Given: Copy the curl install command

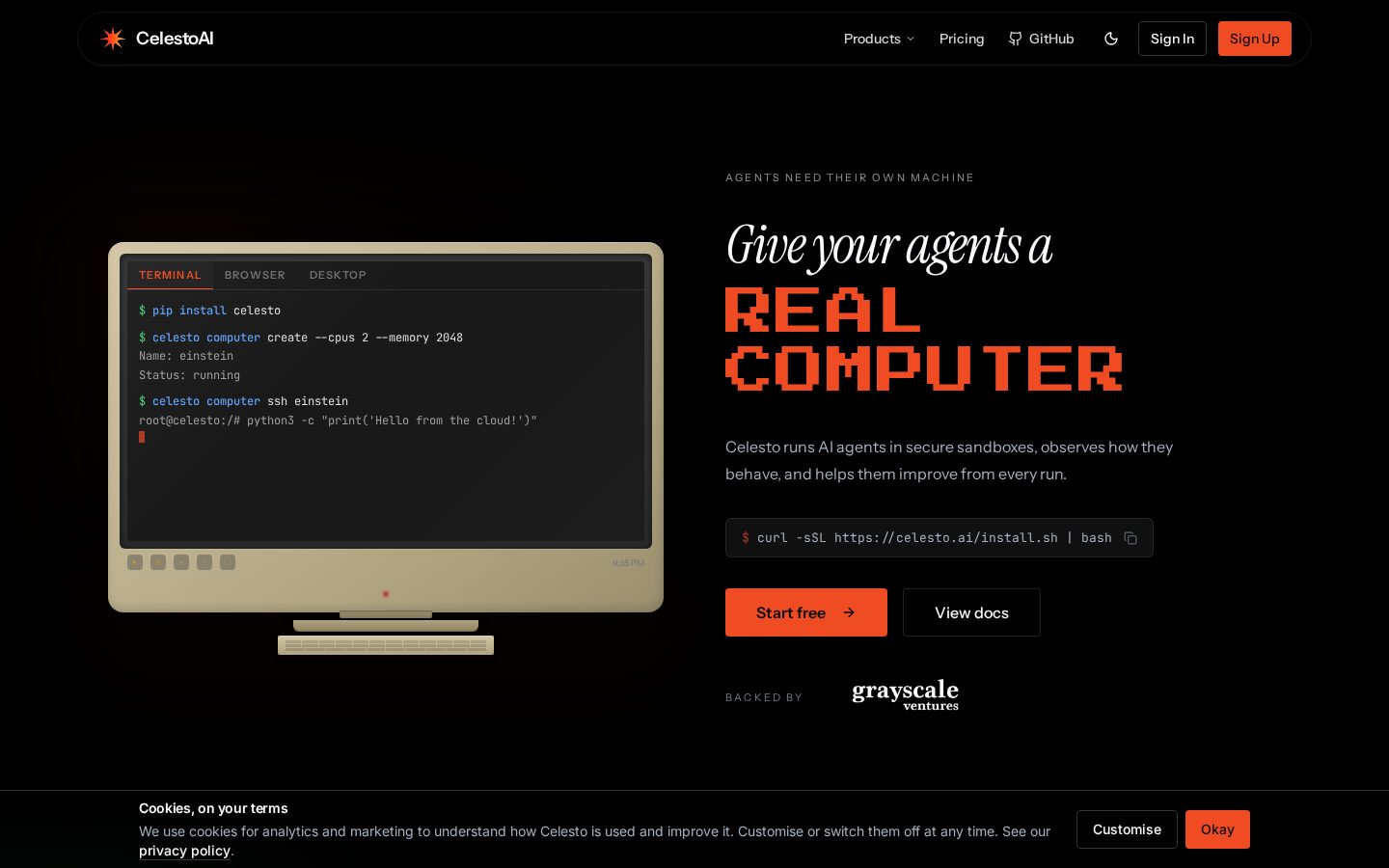Looking at the screenshot, I should pyautogui.click(x=1130, y=538).
